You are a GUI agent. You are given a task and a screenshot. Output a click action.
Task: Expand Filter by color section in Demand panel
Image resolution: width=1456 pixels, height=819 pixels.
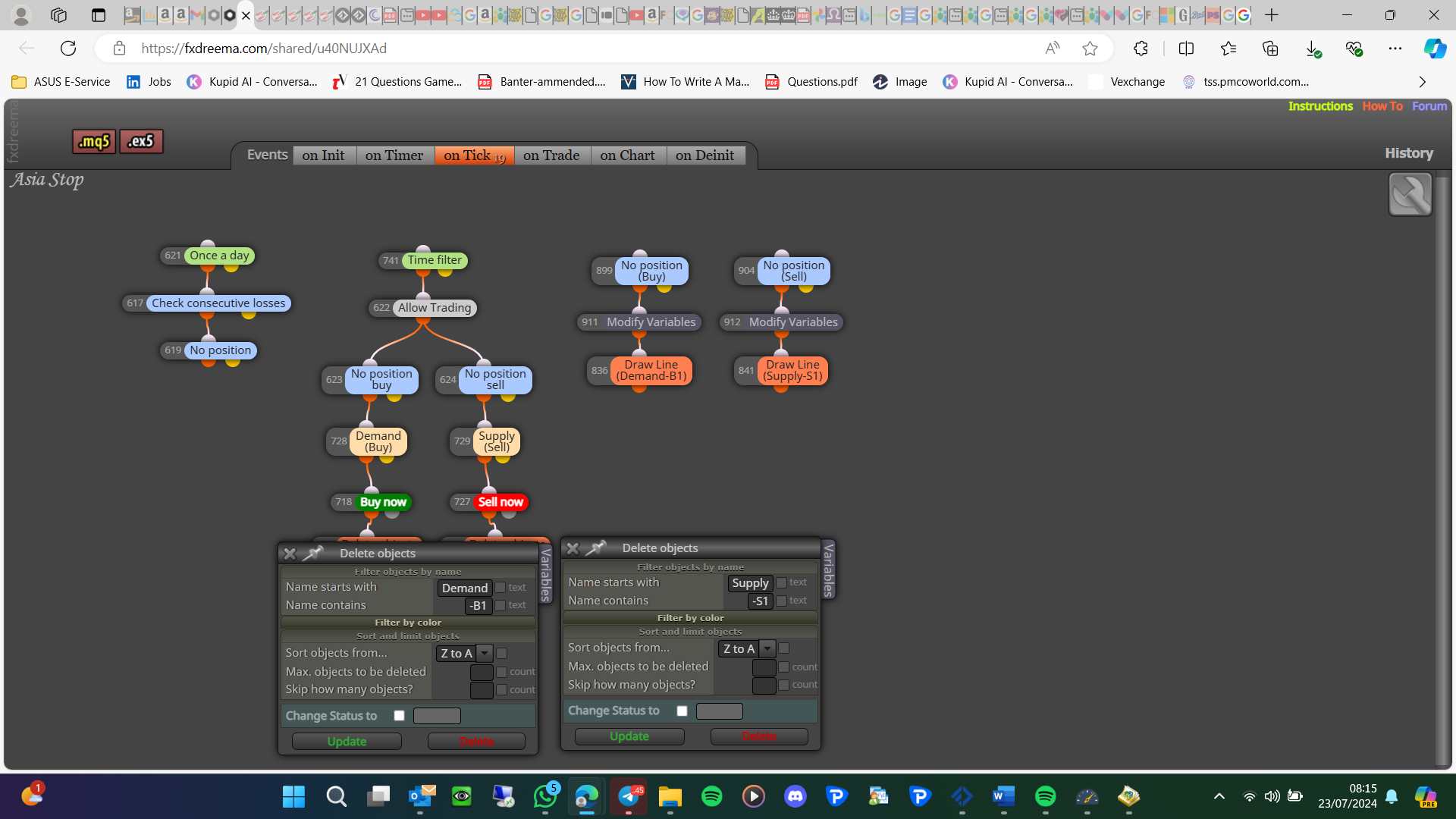pyautogui.click(x=408, y=623)
